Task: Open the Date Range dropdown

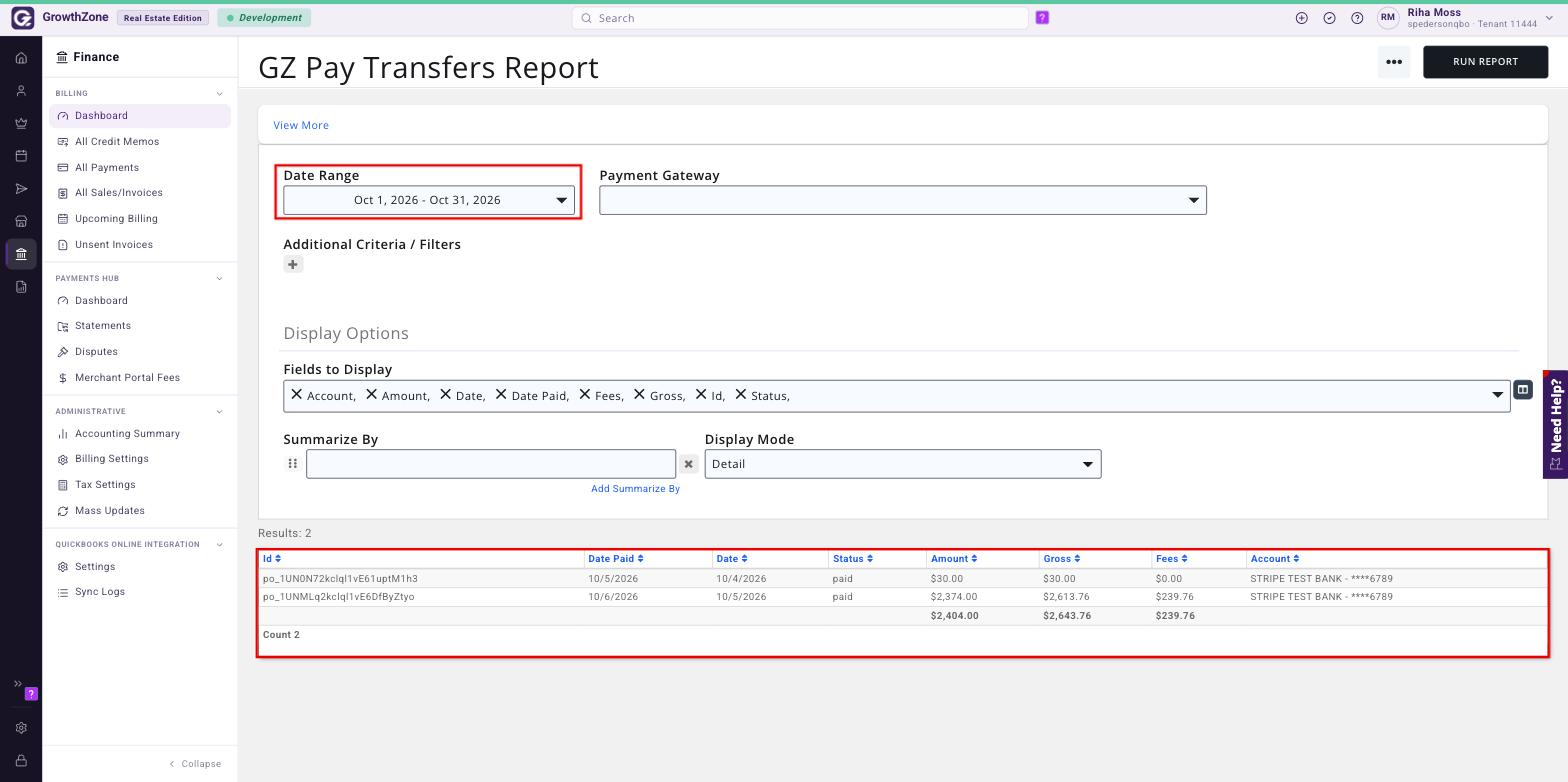Action: [x=429, y=200]
